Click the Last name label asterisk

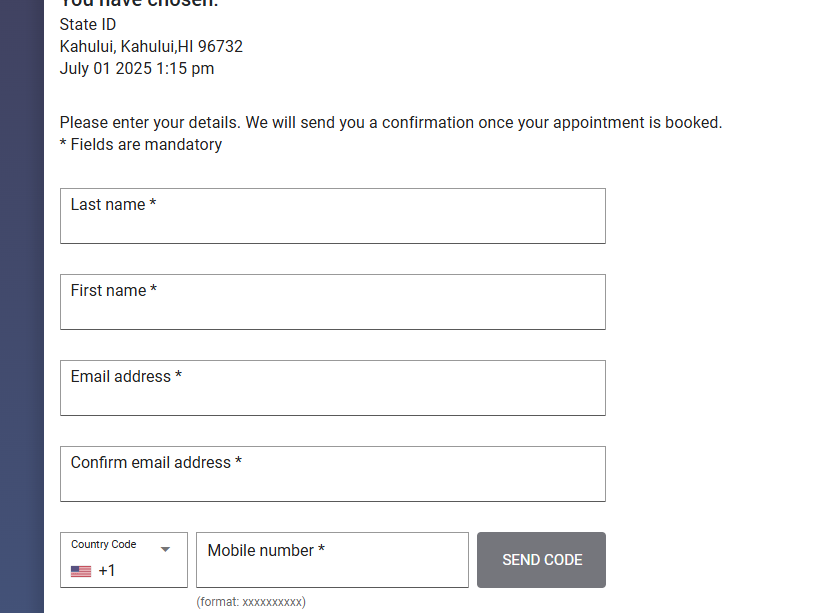click(x=153, y=203)
